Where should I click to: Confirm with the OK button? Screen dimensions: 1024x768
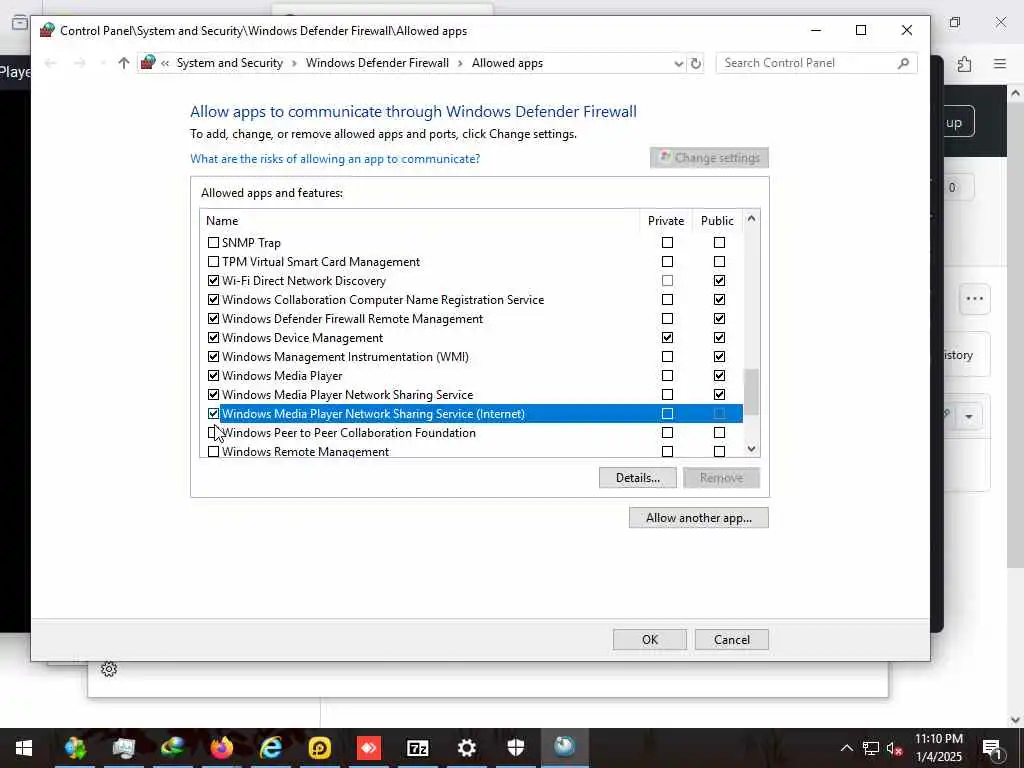[x=650, y=639]
